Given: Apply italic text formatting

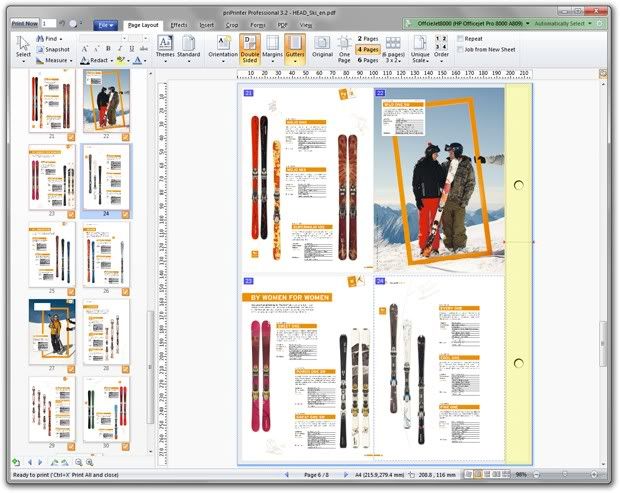Looking at the screenshot, I should (120, 48).
